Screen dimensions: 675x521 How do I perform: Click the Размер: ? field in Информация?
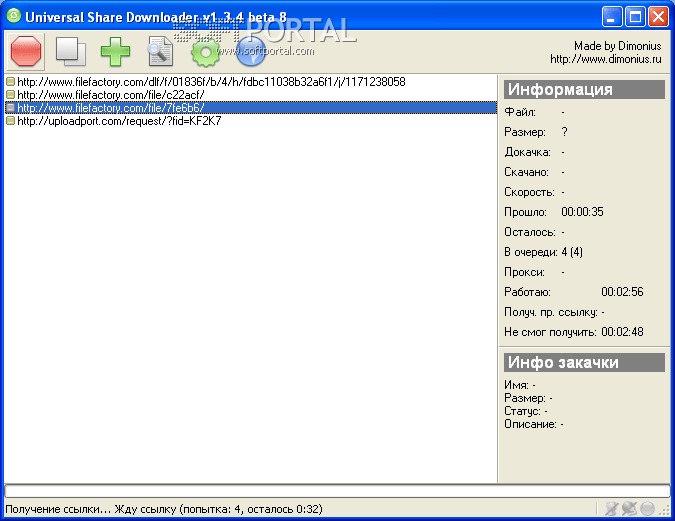tap(536, 132)
